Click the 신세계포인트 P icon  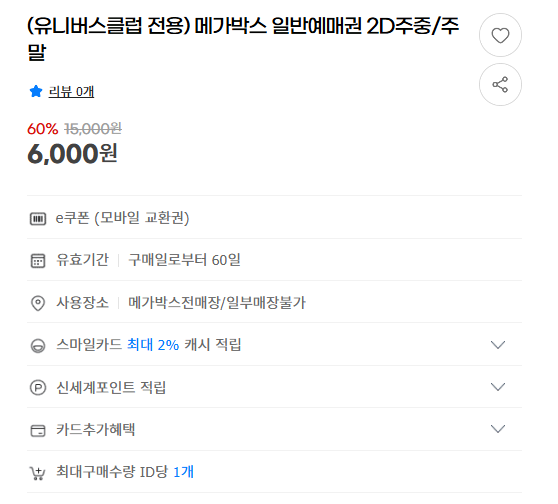pos(38,387)
